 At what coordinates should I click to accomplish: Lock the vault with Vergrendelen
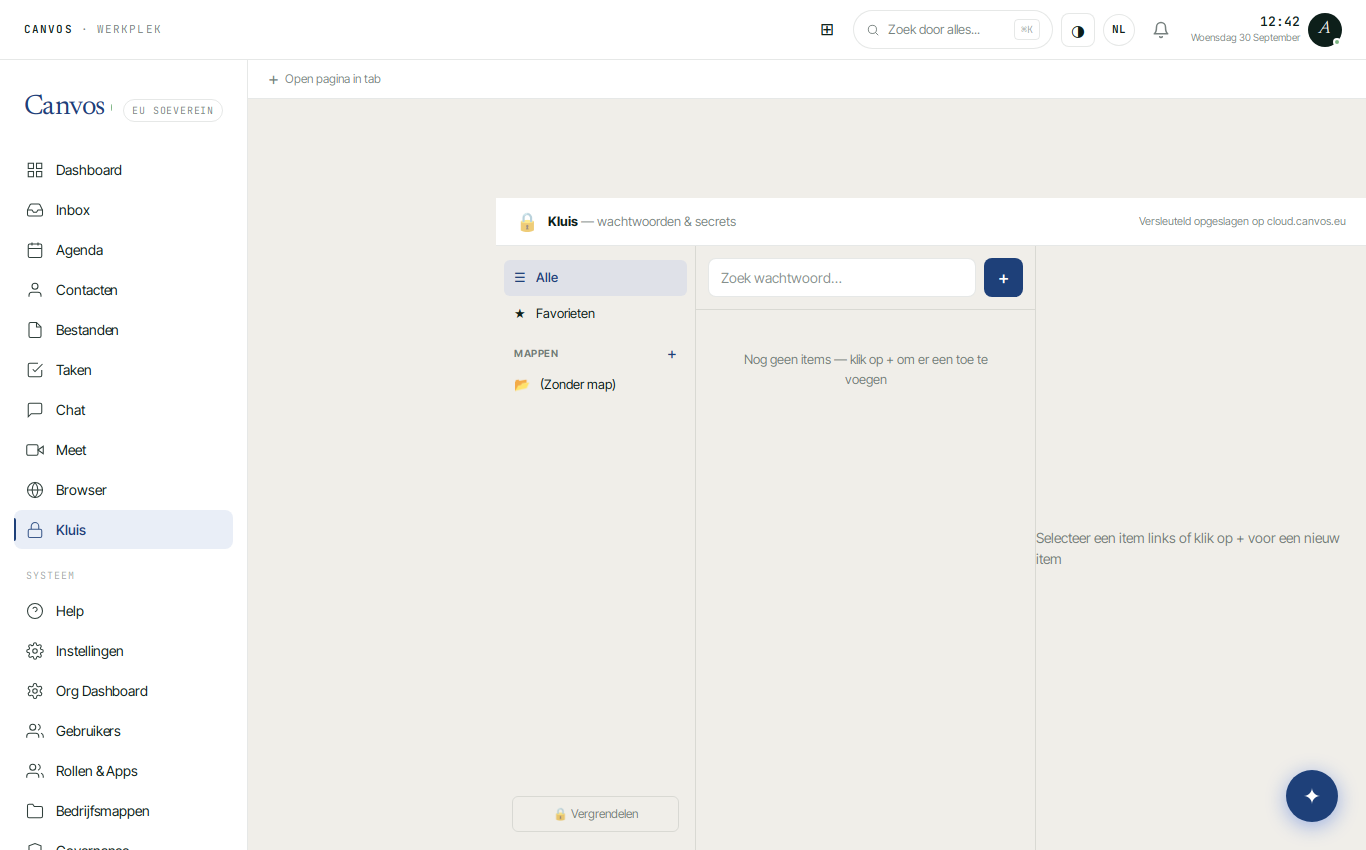coord(595,814)
